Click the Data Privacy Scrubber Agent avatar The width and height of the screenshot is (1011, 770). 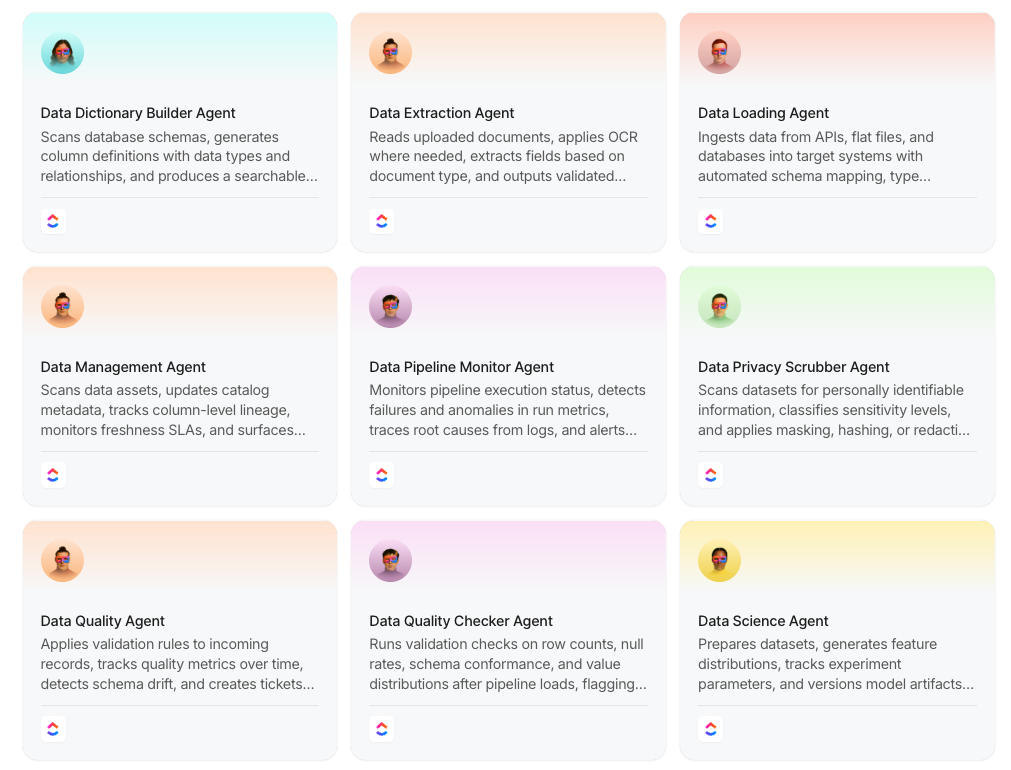719,307
